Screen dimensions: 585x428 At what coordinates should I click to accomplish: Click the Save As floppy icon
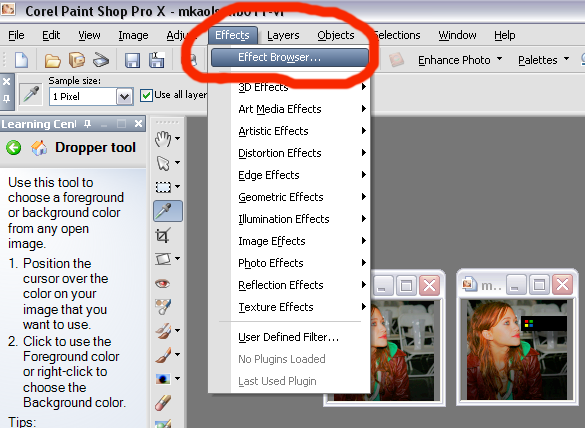coord(157,60)
